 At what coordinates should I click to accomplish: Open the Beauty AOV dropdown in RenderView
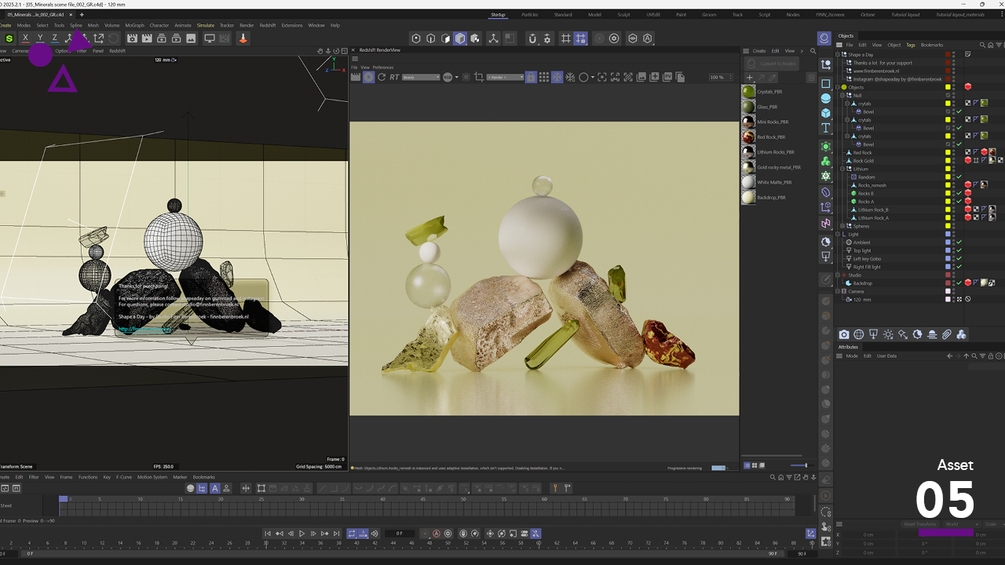click(x=421, y=77)
